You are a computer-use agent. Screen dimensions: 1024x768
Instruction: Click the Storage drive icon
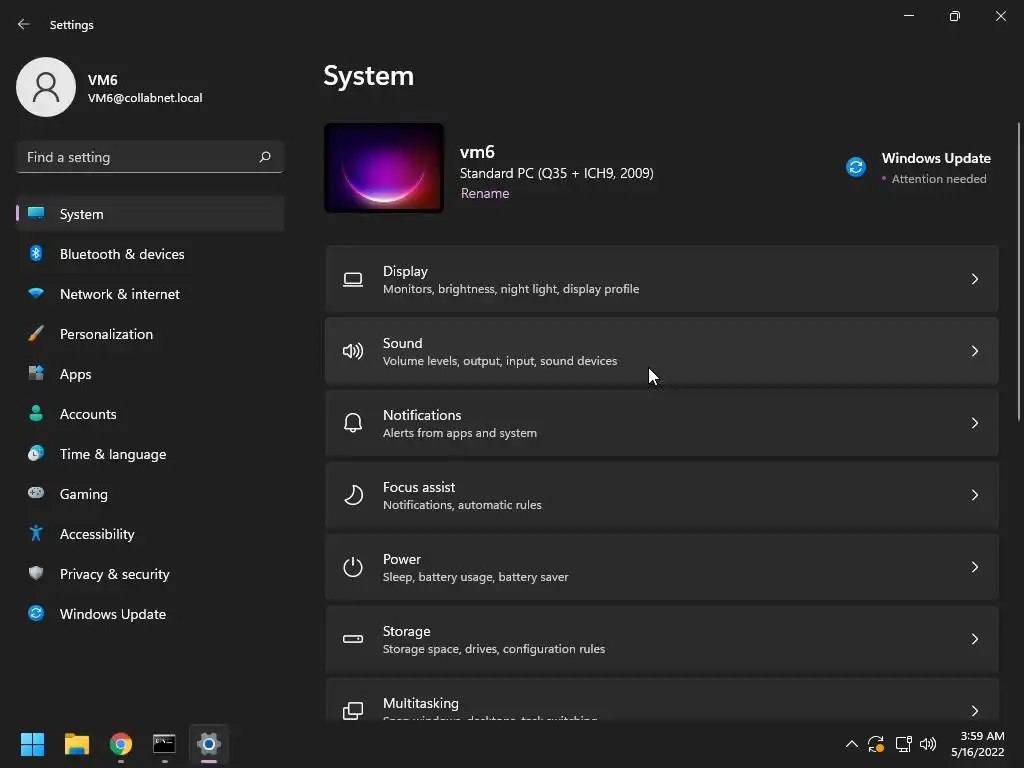pos(353,639)
